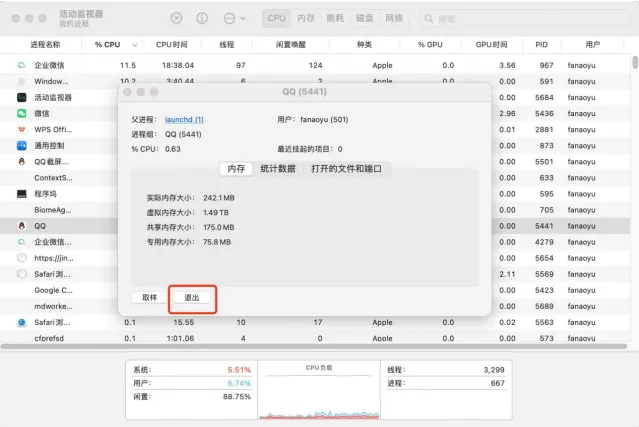Open the launchd (1) parent process link

point(184,119)
